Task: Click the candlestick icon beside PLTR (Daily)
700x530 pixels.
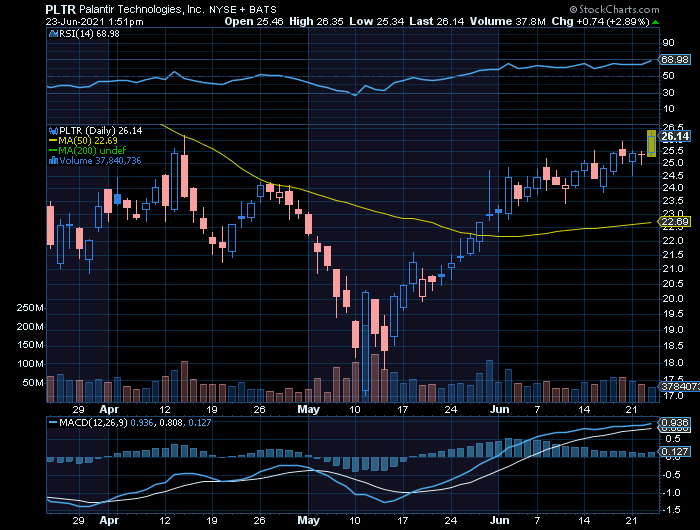Action: tap(54, 131)
